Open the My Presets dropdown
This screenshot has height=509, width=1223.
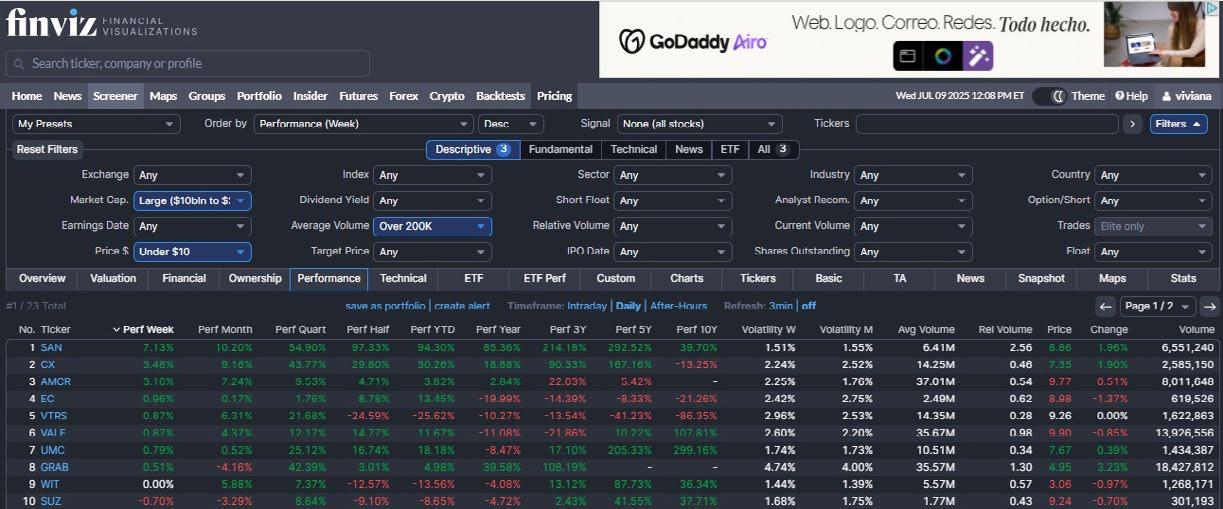coord(96,124)
